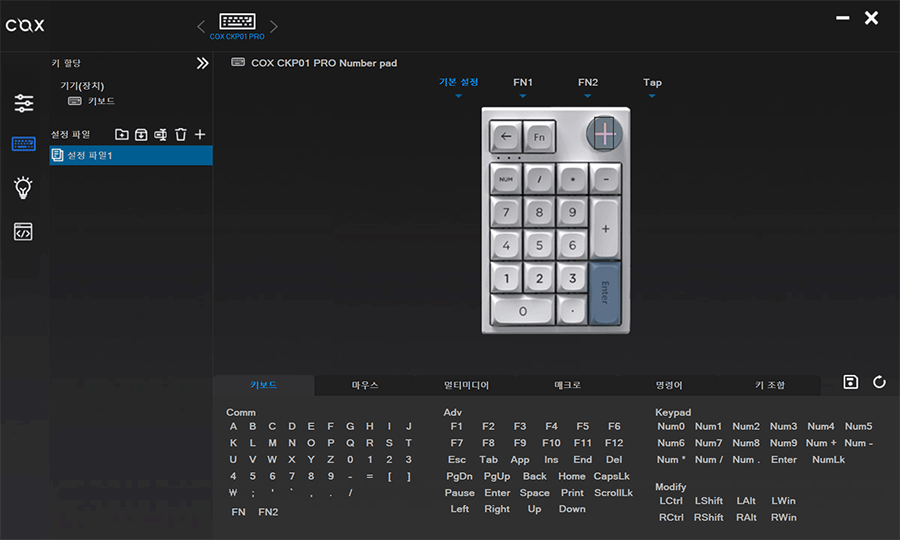Select the rotary knob on the numpad
Viewport: 900px width, 540px height.
pyautogui.click(x=604, y=133)
